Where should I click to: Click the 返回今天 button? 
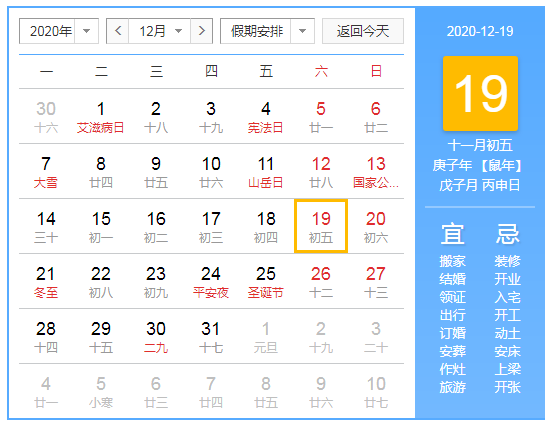pyautogui.click(x=363, y=31)
